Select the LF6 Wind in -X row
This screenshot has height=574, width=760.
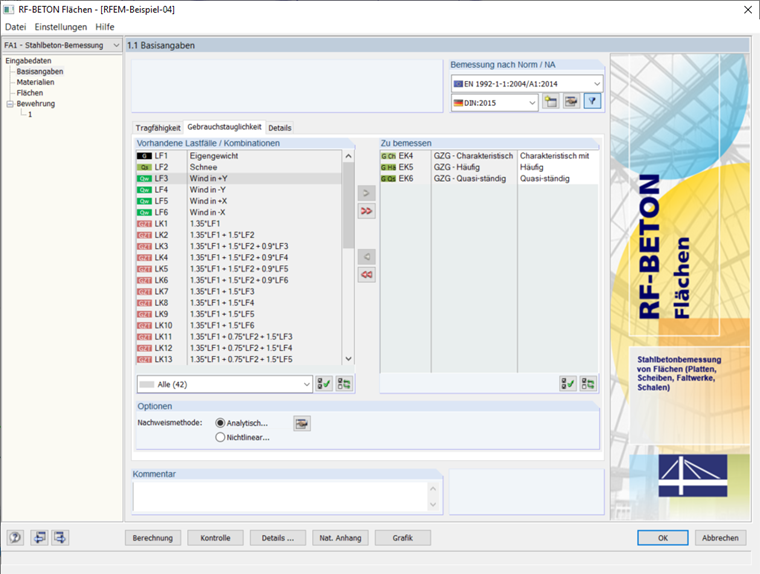coord(239,212)
